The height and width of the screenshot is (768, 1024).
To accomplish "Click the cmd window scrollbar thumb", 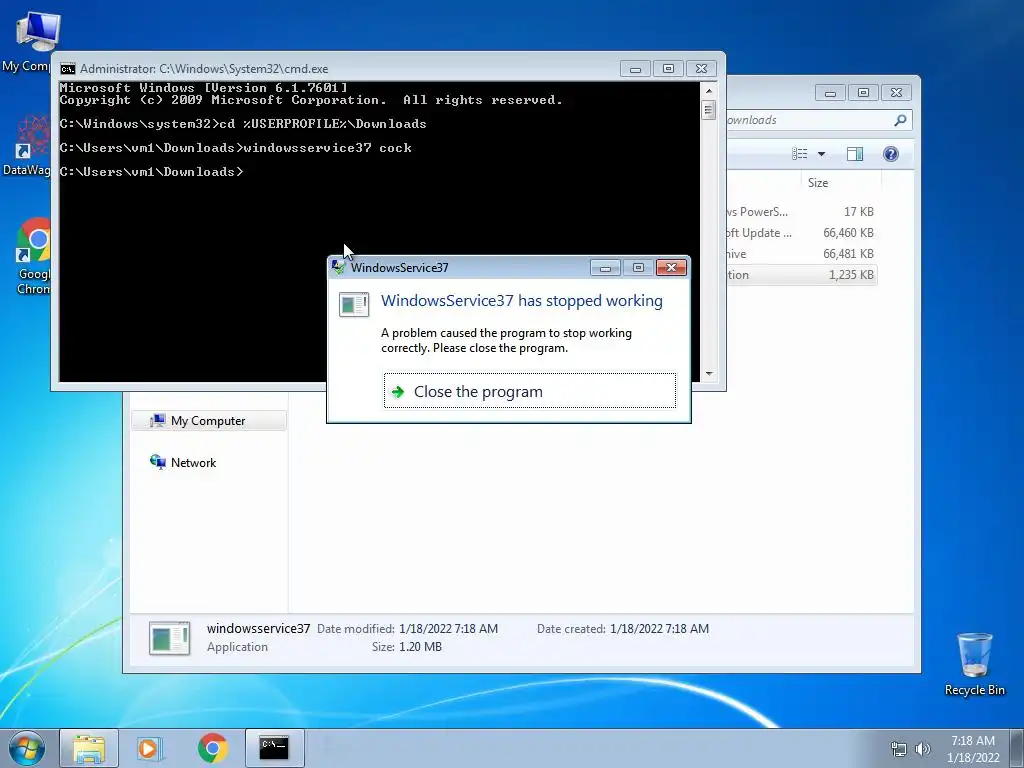I will point(709,110).
